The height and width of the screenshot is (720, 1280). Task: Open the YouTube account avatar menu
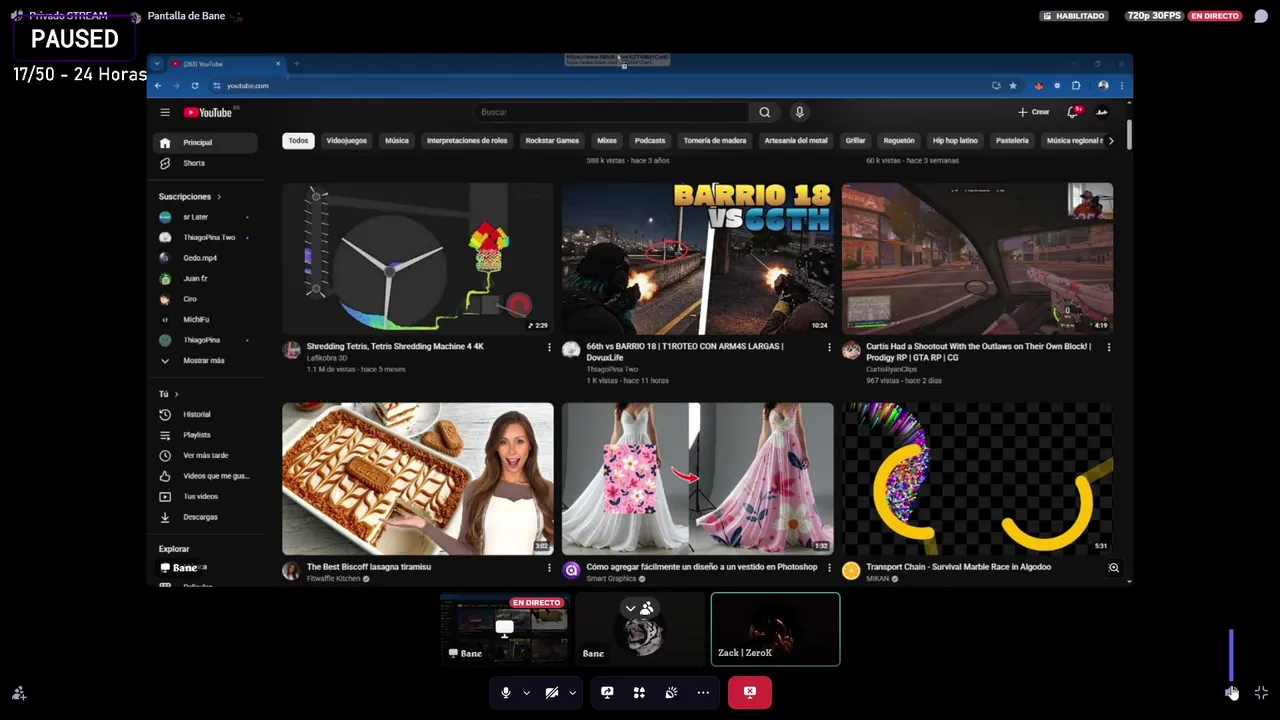[x=1102, y=112]
